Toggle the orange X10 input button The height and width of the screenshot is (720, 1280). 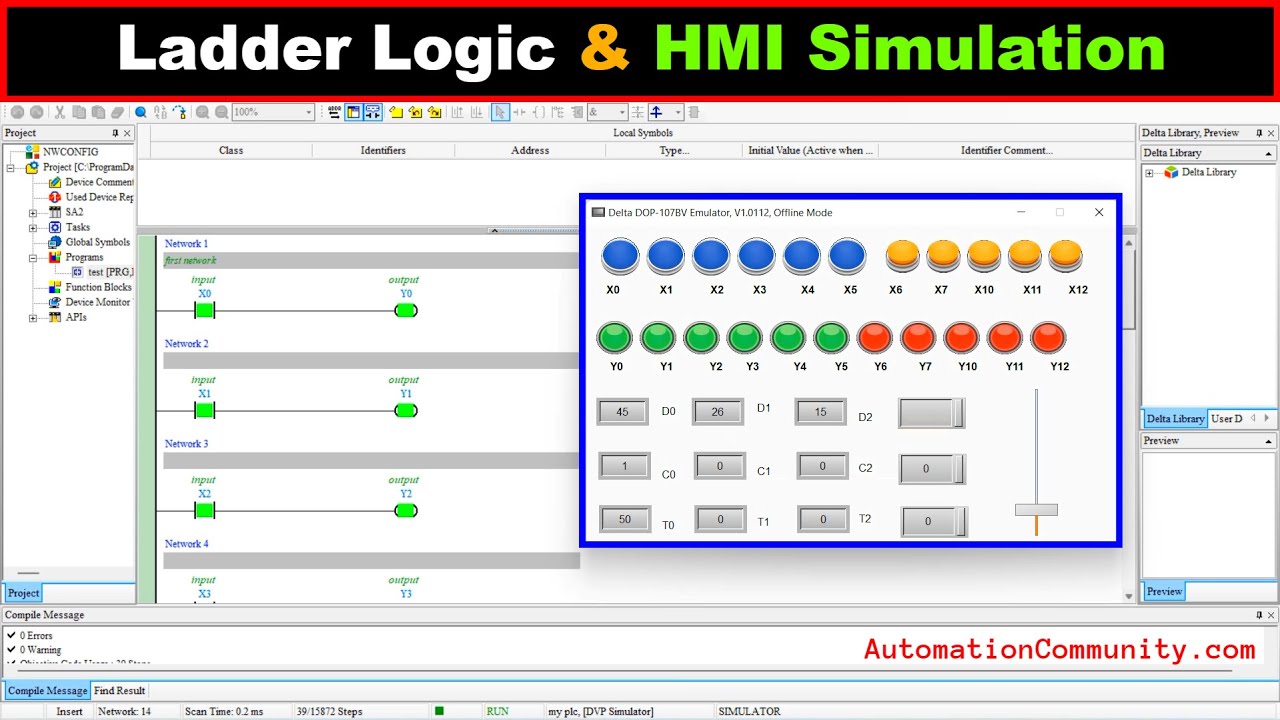pyautogui.click(x=983, y=256)
